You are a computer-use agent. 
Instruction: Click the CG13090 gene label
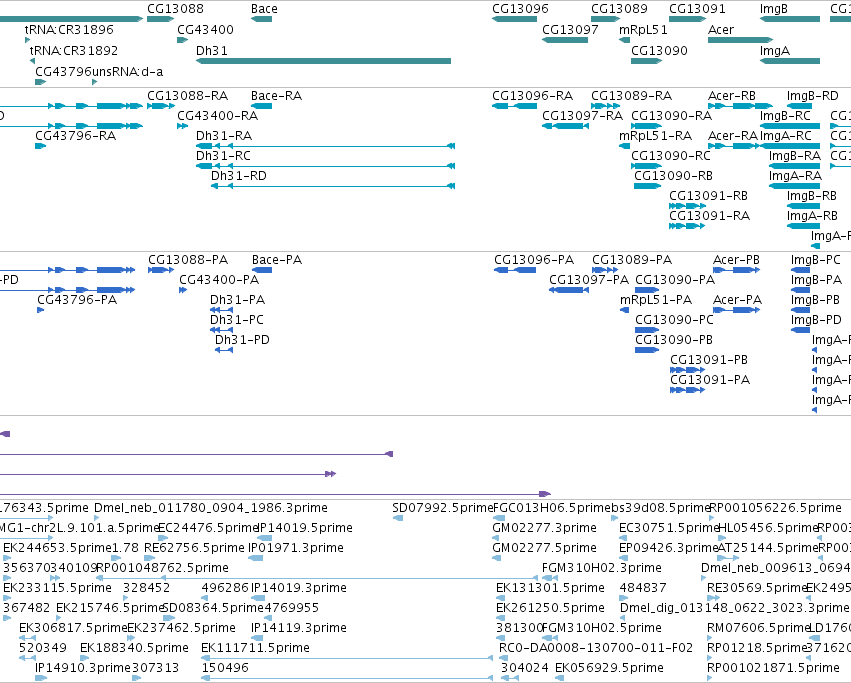[659, 50]
